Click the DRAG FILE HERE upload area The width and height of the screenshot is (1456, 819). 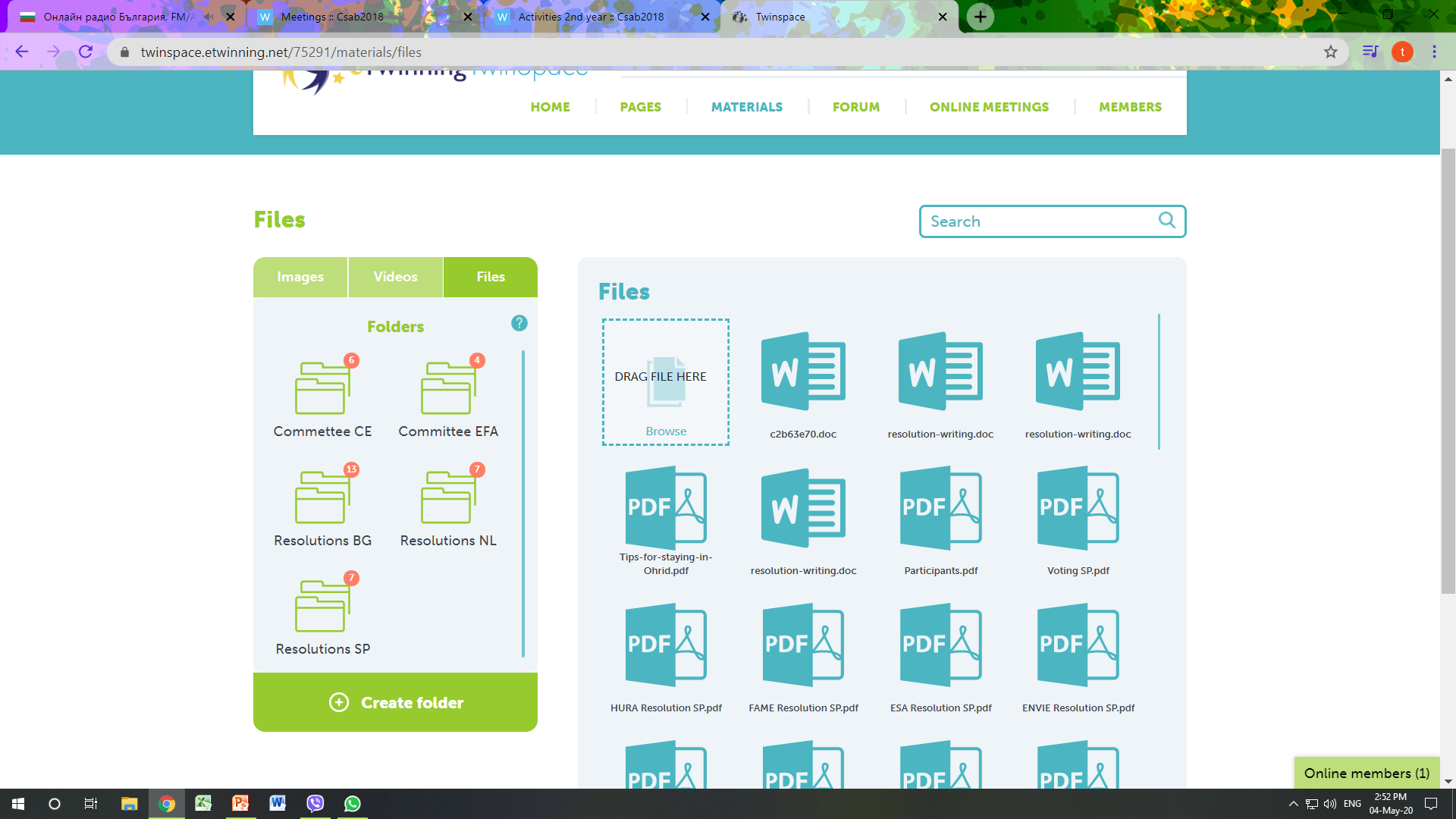[666, 381]
